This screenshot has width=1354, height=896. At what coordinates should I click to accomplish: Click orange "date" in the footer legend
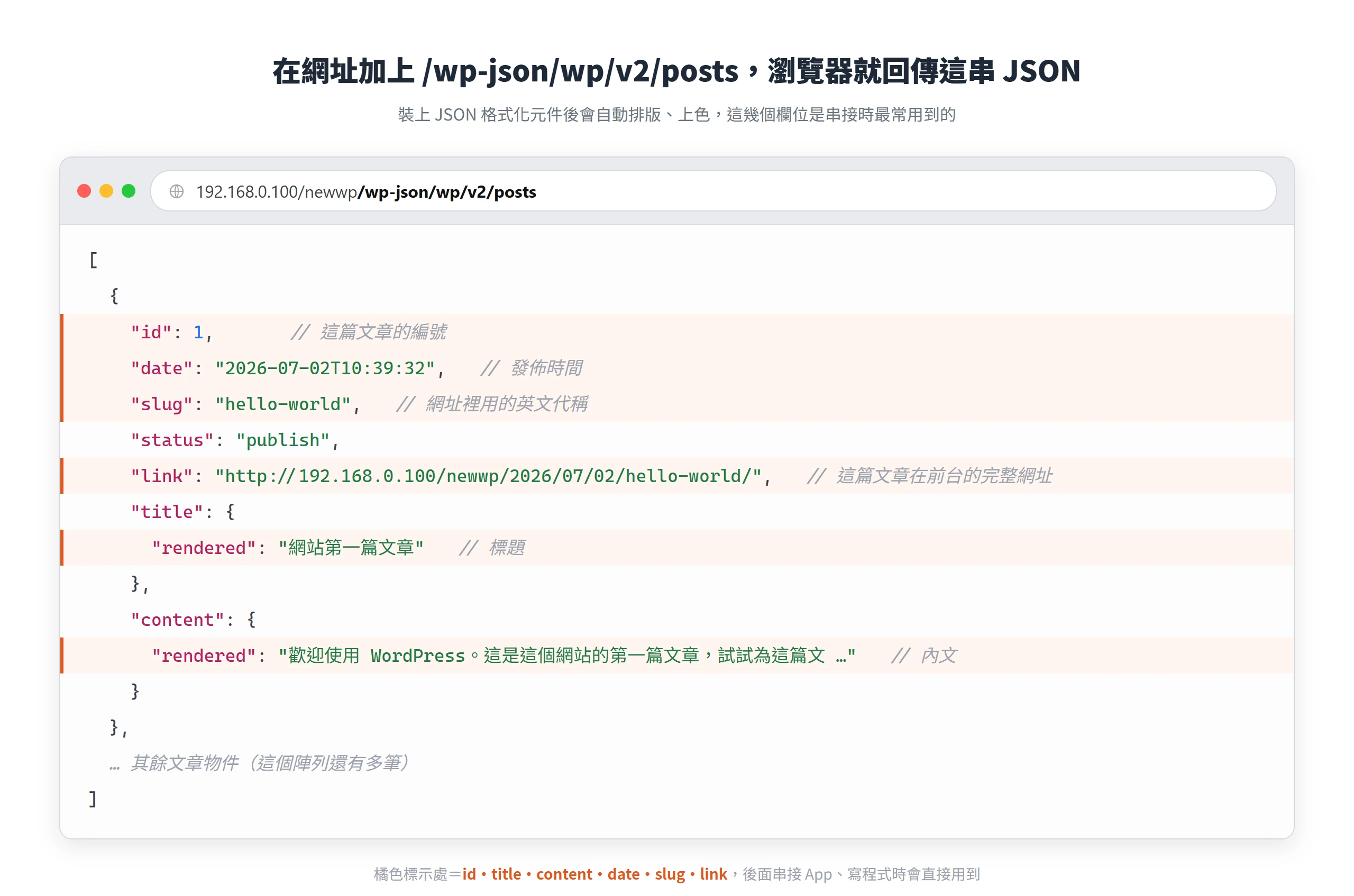(x=623, y=874)
